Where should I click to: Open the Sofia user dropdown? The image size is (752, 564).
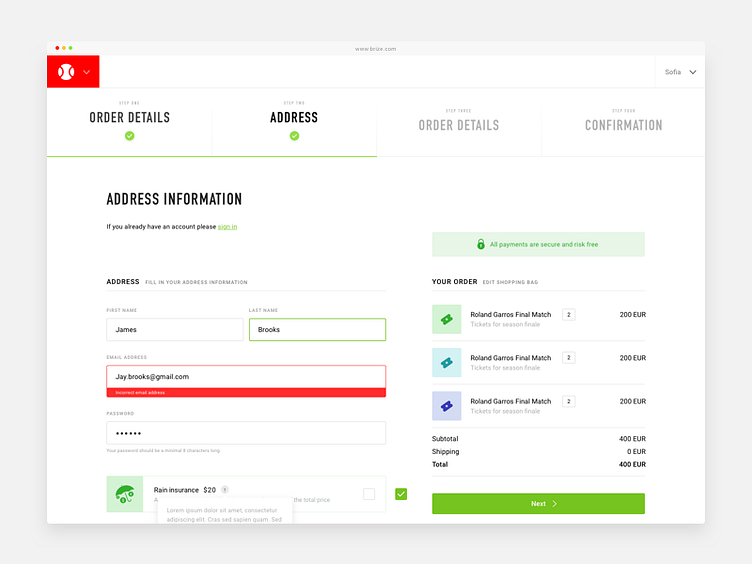680,72
